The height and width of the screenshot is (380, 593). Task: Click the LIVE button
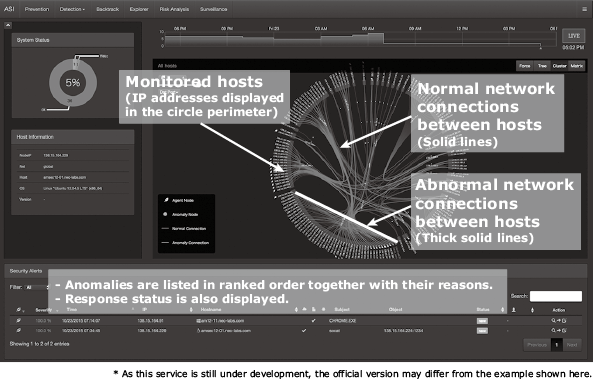click(x=573, y=36)
